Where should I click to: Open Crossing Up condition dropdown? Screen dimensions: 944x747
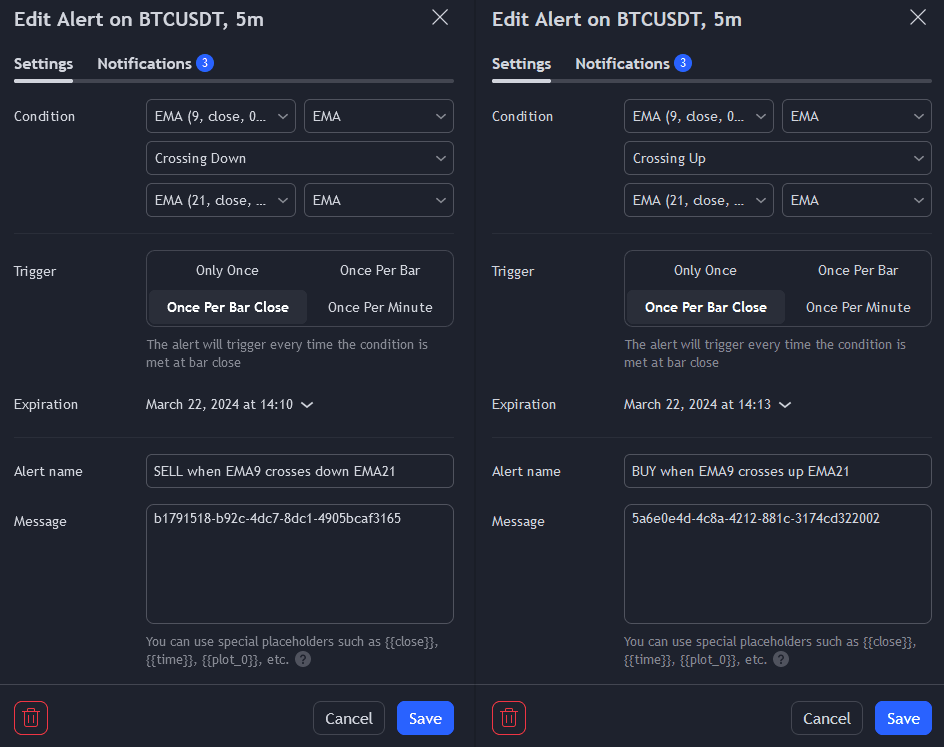click(778, 158)
